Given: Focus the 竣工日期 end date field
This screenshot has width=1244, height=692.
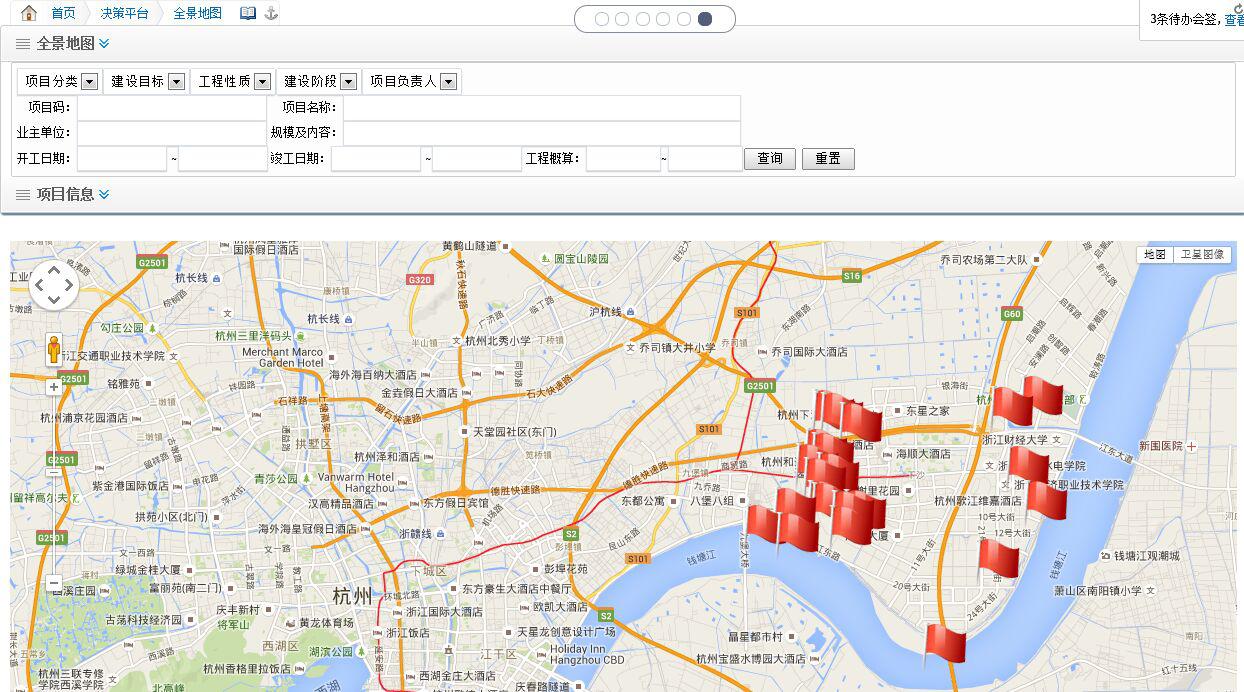Looking at the screenshot, I should click(x=477, y=159).
